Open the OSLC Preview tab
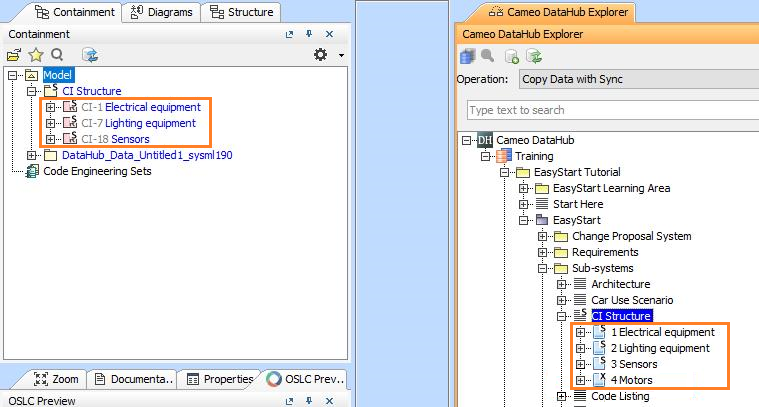The image size is (759, 407). 305,379
